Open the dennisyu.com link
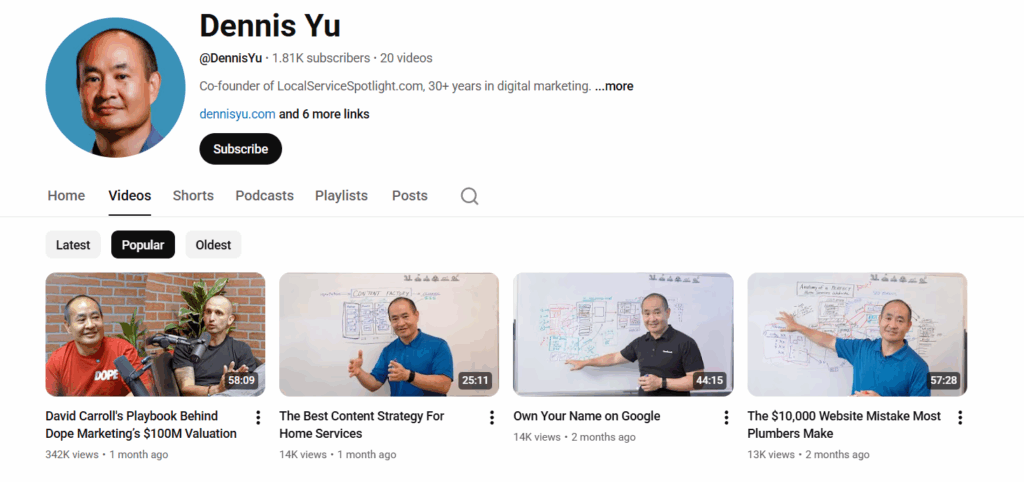1024x482 pixels. point(237,114)
